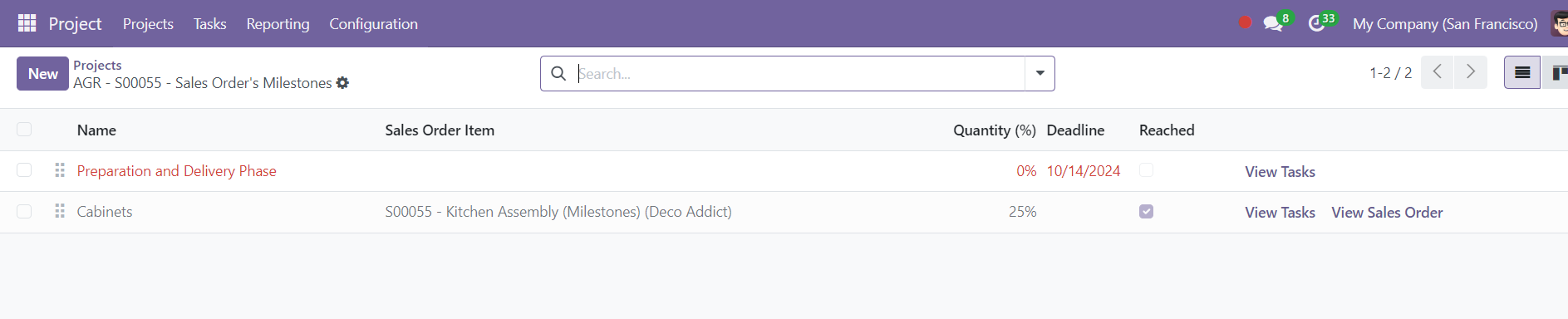Click the gear icon beside Sales Order's Milestones
Image resolution: width=1568 pixels, height=319 pixels.
pos(342,83)
